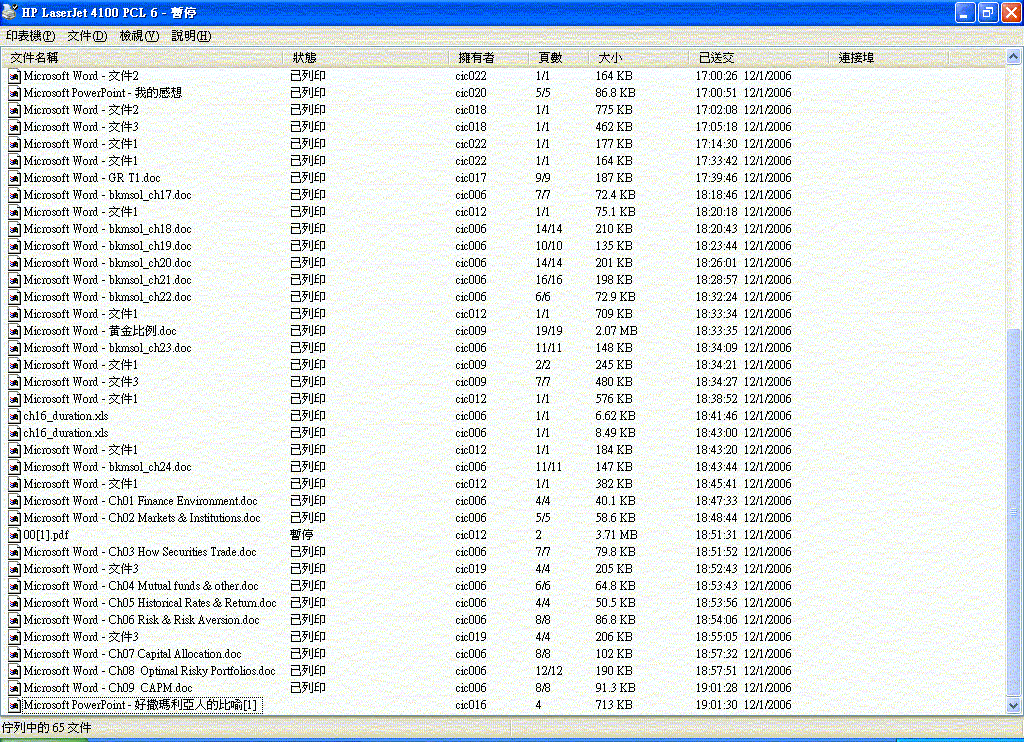Select the paused 00[1].pdf job icon
1024x742 pixels.
[x=14, y=535]
